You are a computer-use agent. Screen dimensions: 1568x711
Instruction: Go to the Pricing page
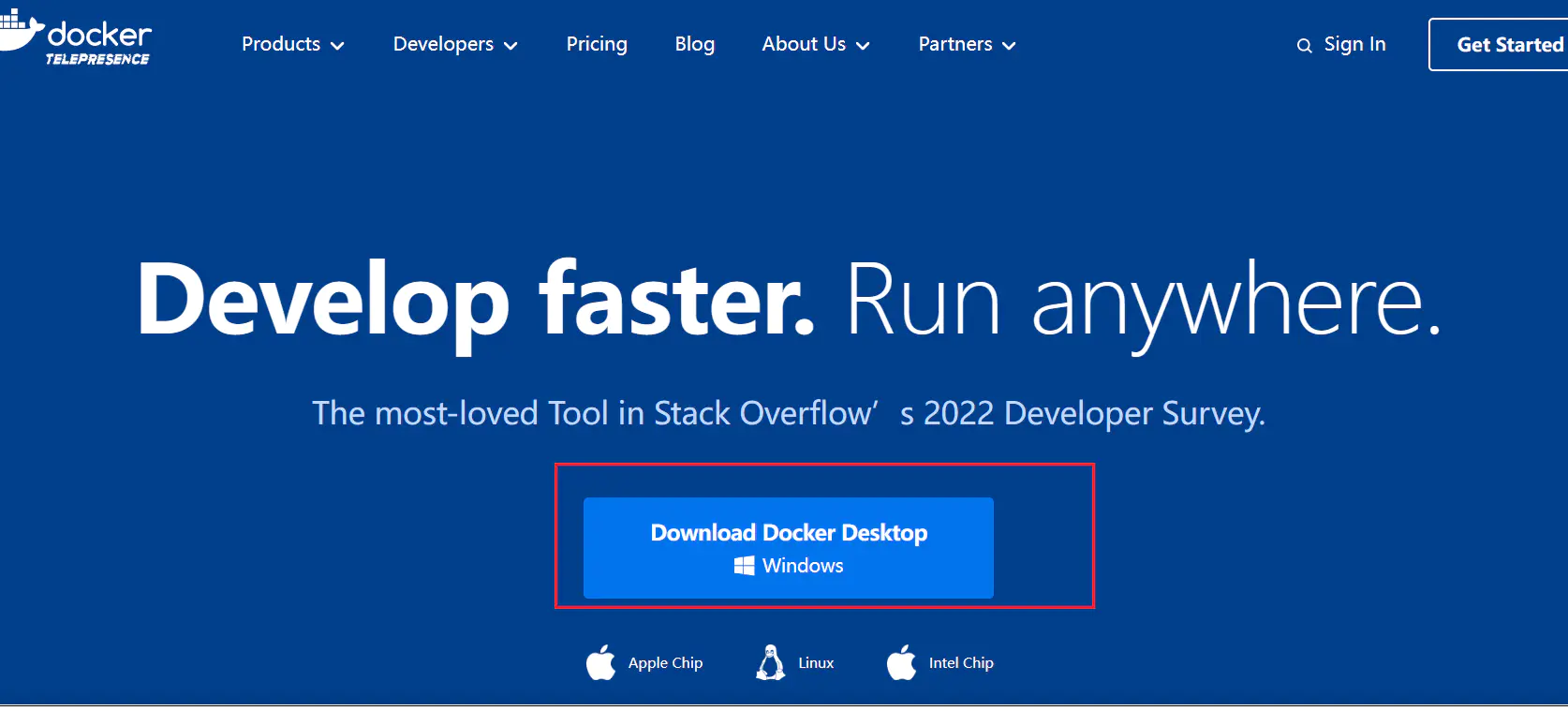597,44
